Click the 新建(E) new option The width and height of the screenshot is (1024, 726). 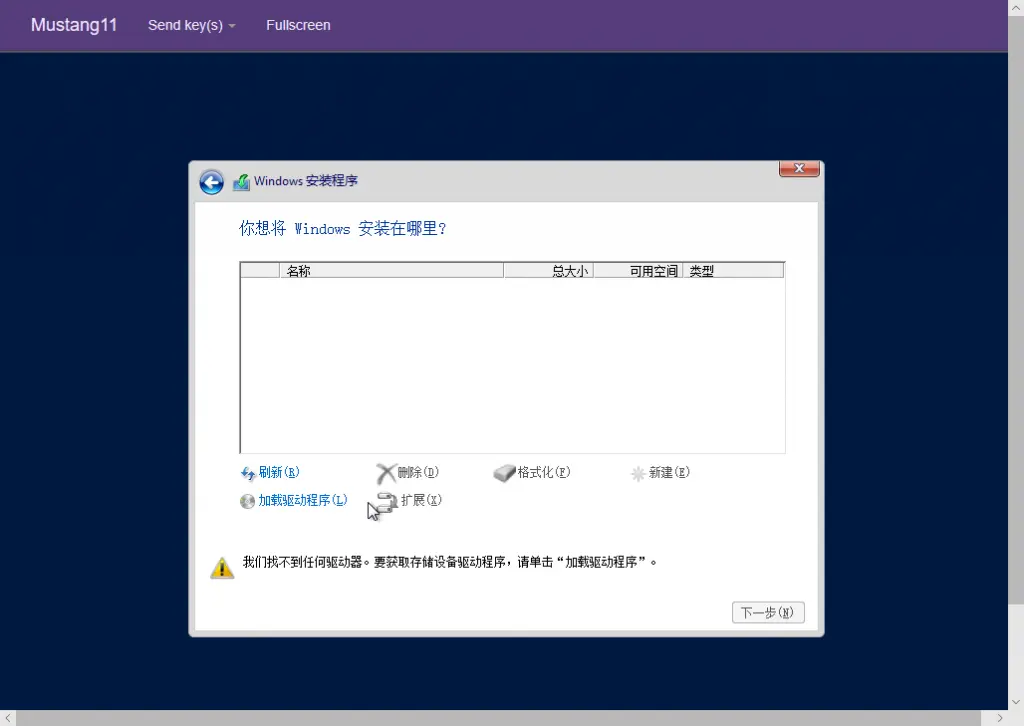[669, 472]
